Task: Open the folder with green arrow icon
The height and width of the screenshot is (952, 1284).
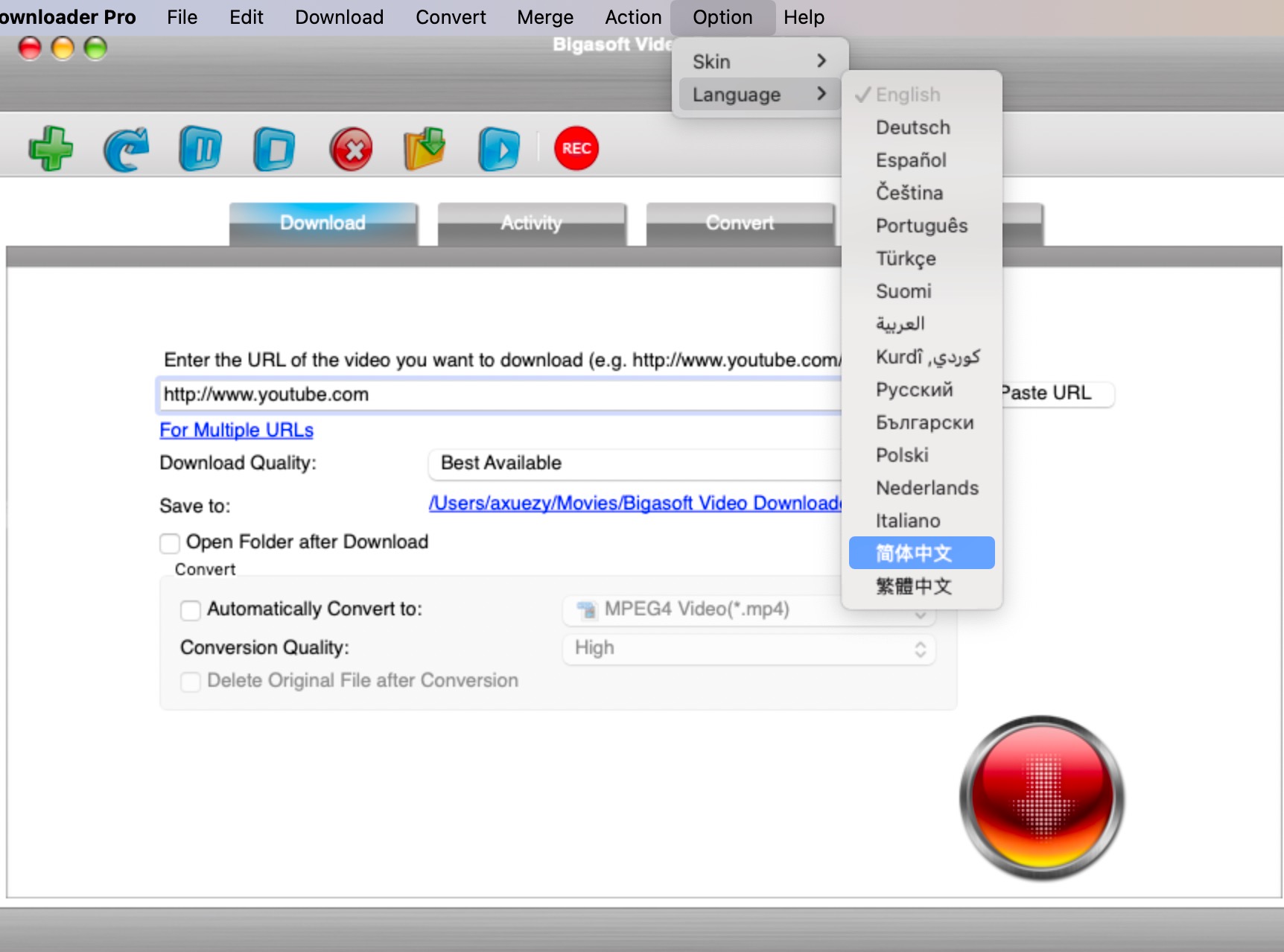Action: coord(425,149)
